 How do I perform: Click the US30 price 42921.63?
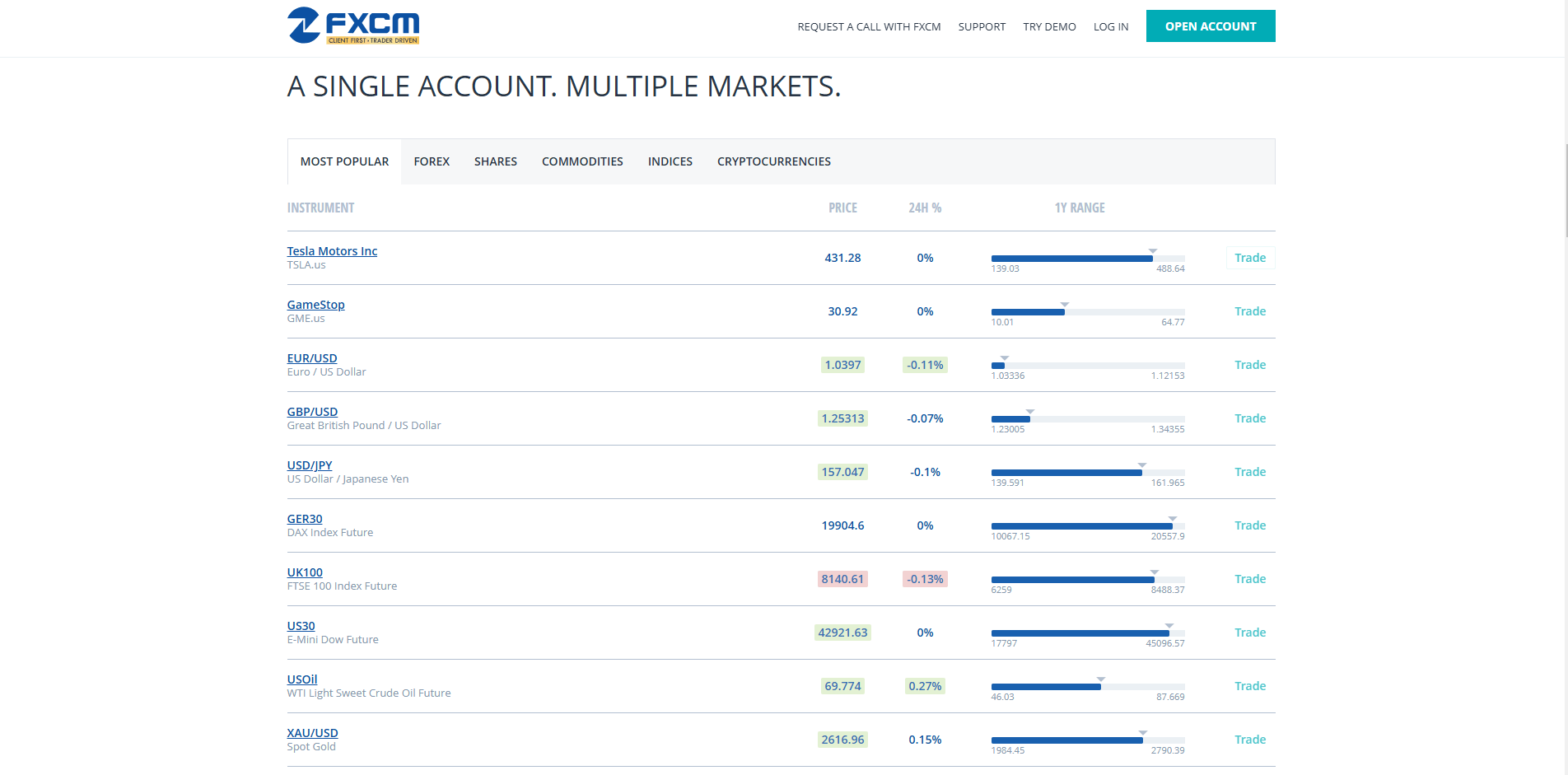coord(842,633)
